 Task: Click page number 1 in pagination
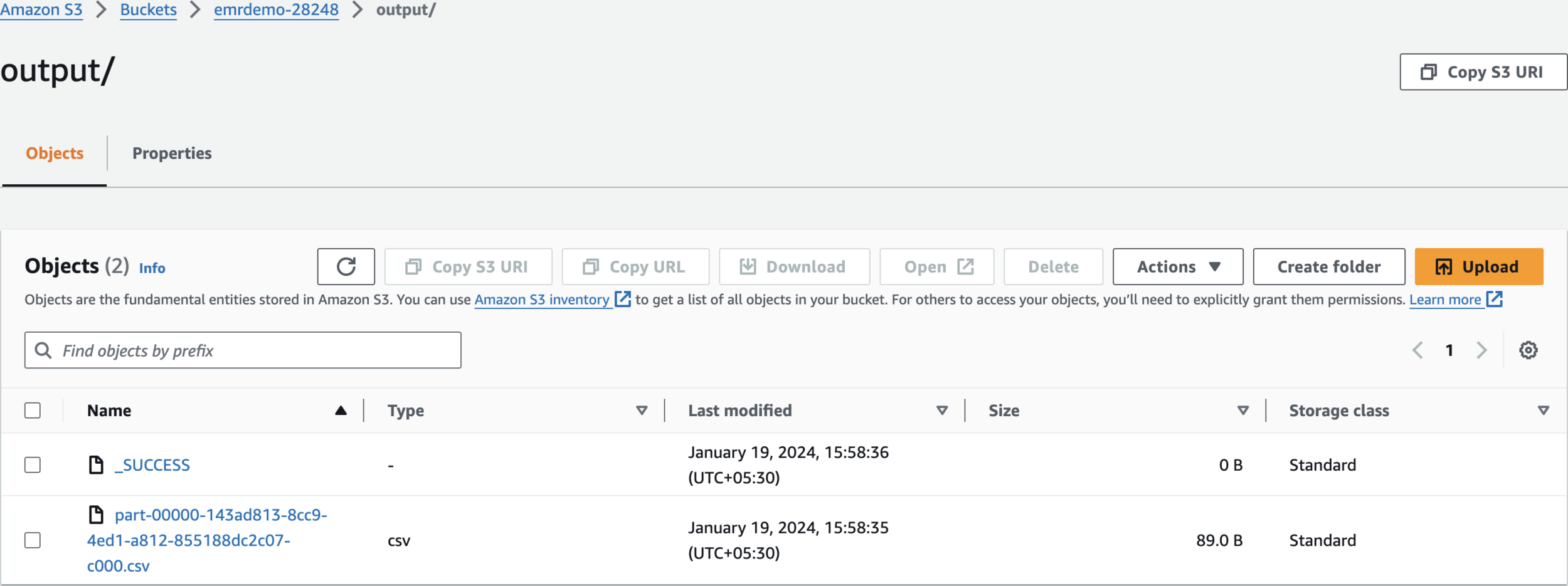pyautogui.click(x=1449, y=350)
